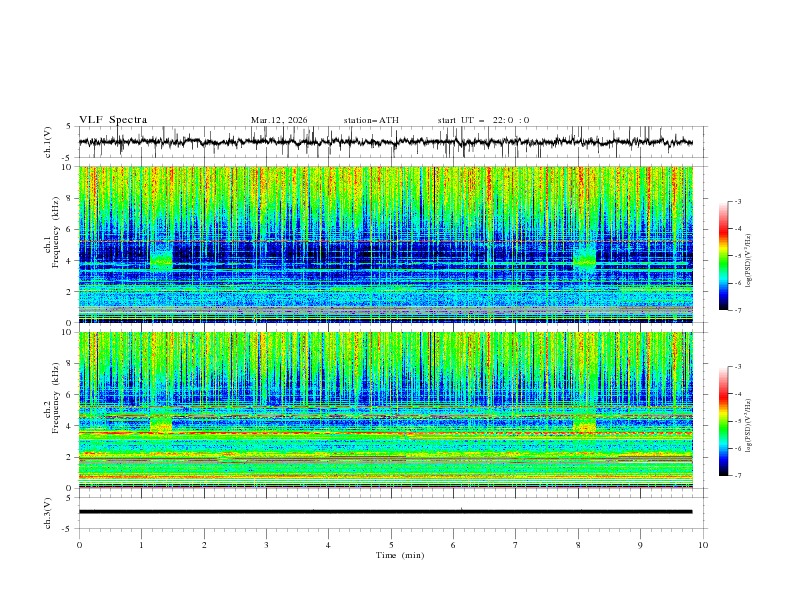
Task: Click the ch.1 voltage waveform trace
Action: pos(385,142)
